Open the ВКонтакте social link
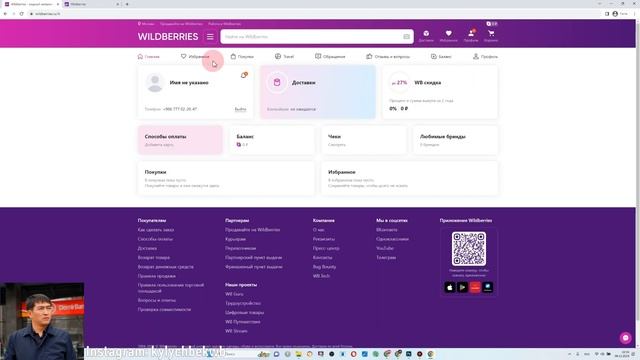This screenshot has height=360, width=640. click(x=387, y=230)
